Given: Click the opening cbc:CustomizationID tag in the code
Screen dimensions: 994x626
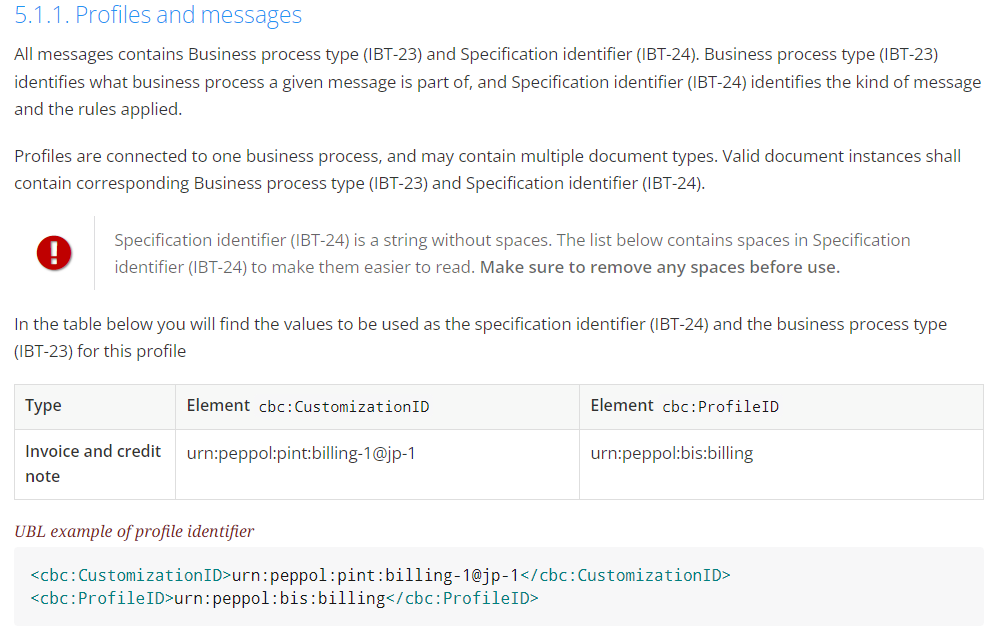Looking at the screenshot, I should point(131,575).
